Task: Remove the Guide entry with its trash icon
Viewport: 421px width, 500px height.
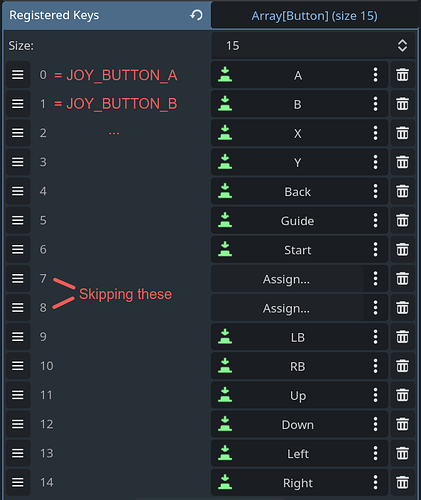Action: click(x=402, y=220)
